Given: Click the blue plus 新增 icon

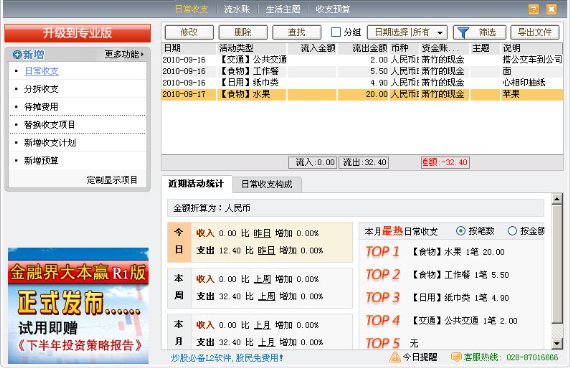Looking at the screenshot, I should click(17, 55).
